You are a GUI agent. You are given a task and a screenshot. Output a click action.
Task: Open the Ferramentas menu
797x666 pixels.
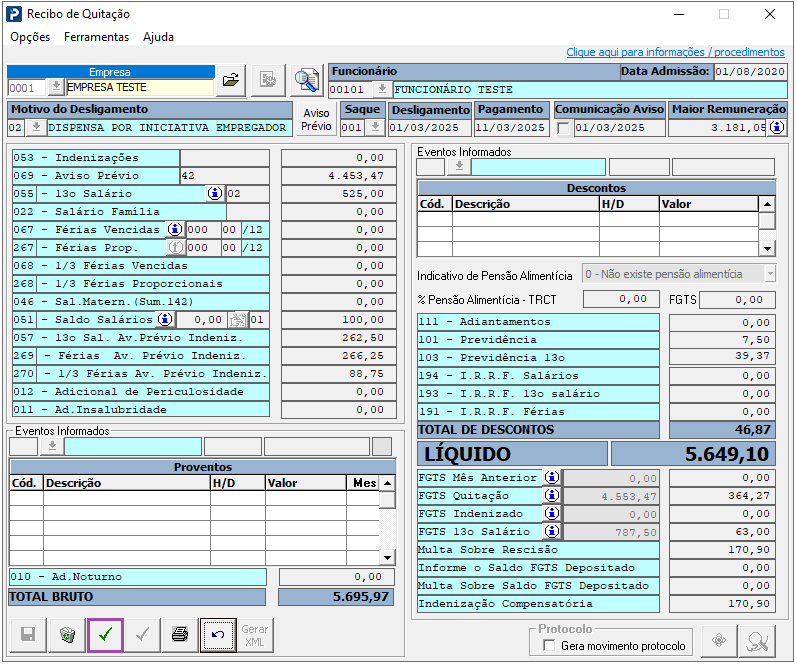tap(96, 37)
